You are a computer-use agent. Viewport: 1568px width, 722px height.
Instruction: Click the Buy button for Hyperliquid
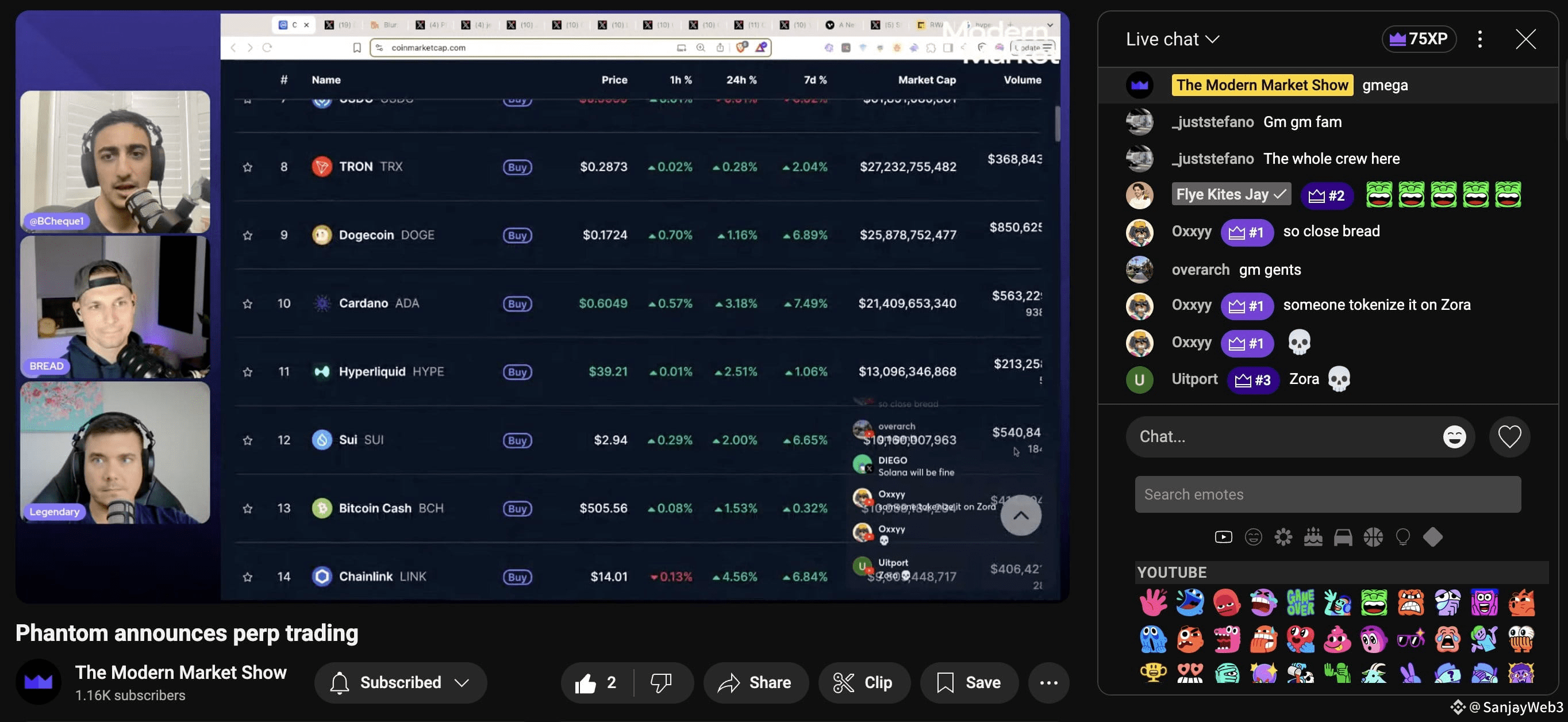[517, 371]
